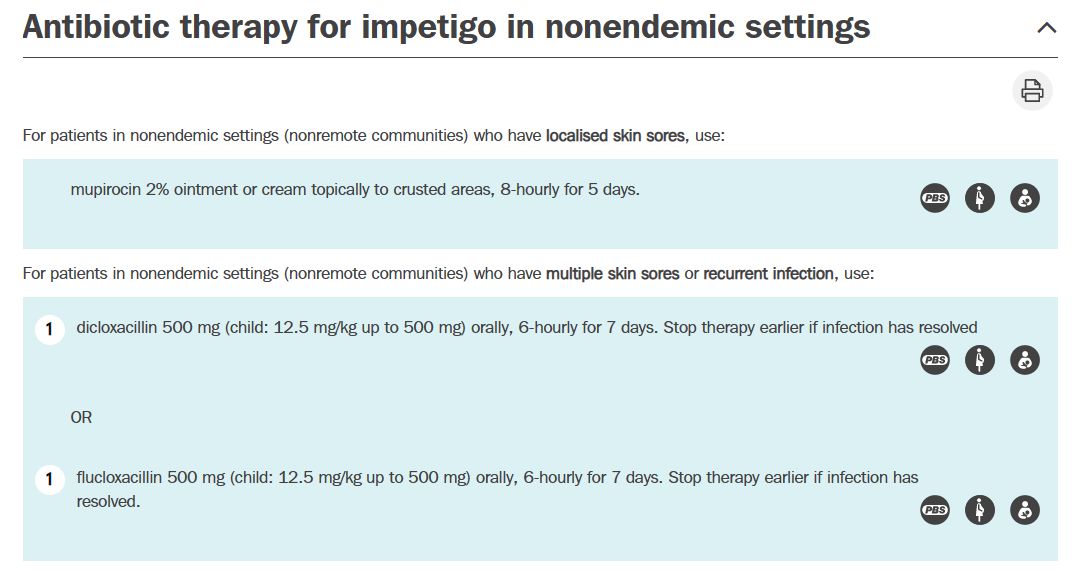The width and height of the screenshot is (1081, 571).
Task: Click pregnancy icon for flucloxacillin
Action: tap(980, 510)
